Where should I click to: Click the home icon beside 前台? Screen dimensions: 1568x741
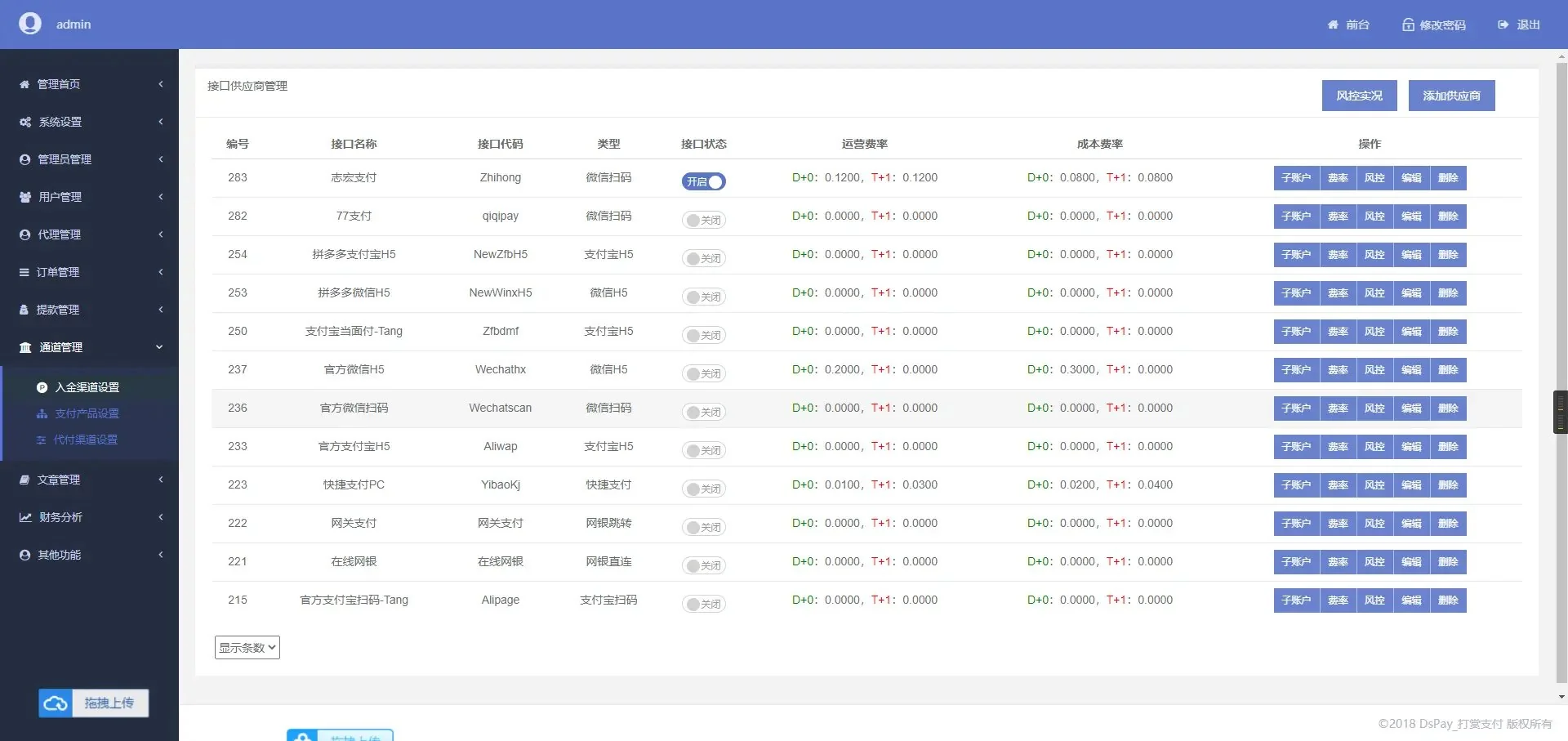(1333, 25)
